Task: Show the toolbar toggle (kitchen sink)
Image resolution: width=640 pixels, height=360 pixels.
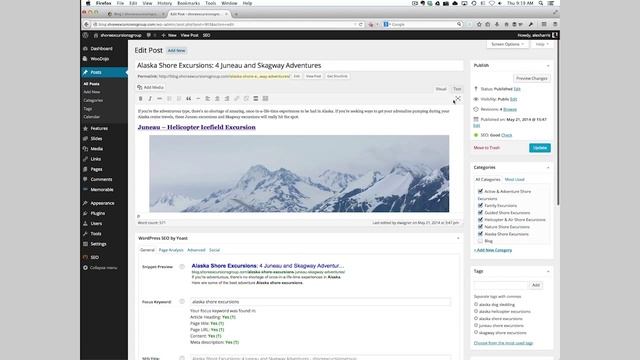Action: pyautogui.click(x=265, y=99)
